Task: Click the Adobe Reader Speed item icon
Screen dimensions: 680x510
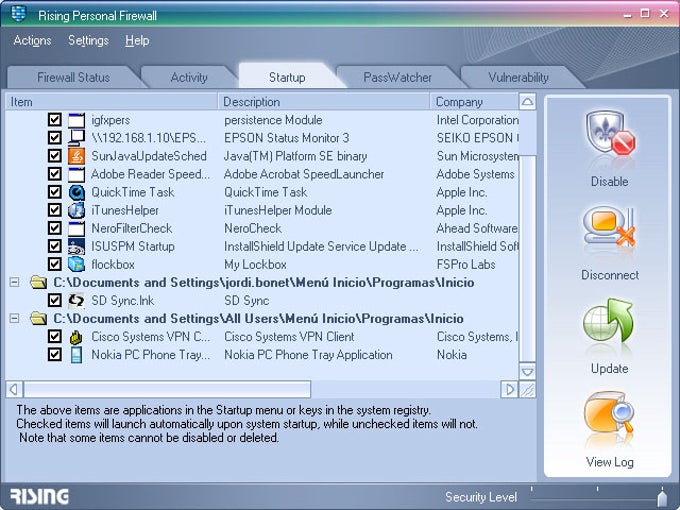Action: pyautogui.click(x=76, y=174)
